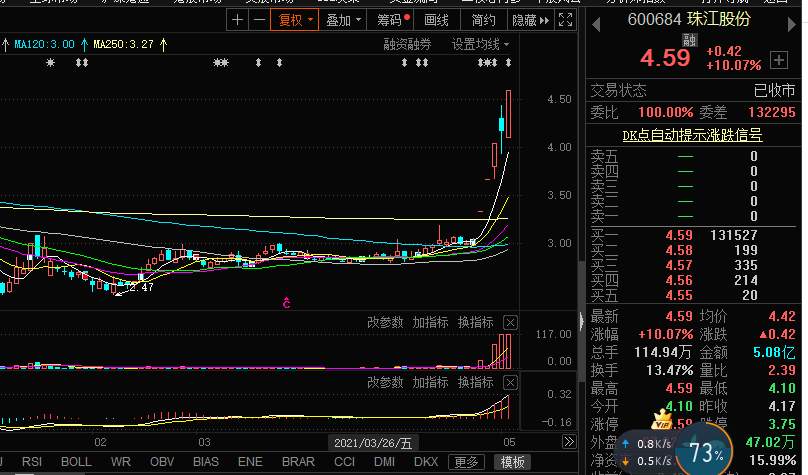
Task: Close the volume indicator sub-panel
Action: coord(510,323)
